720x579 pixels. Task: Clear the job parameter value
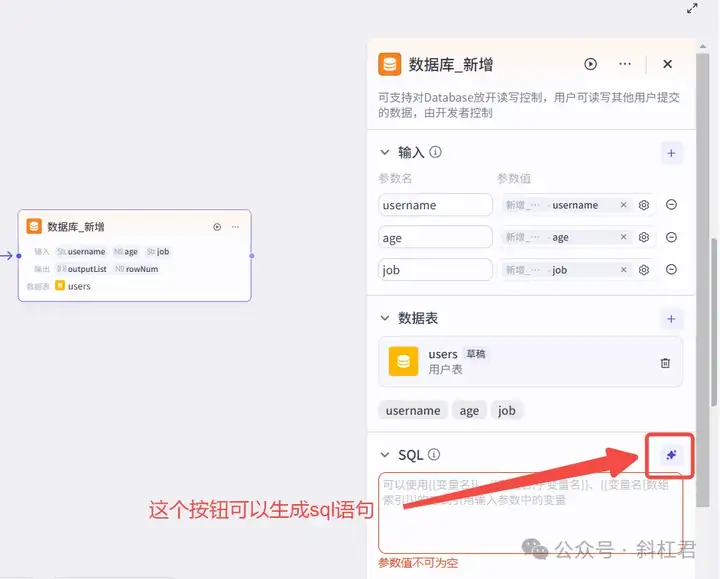click(x=623, y=270)
